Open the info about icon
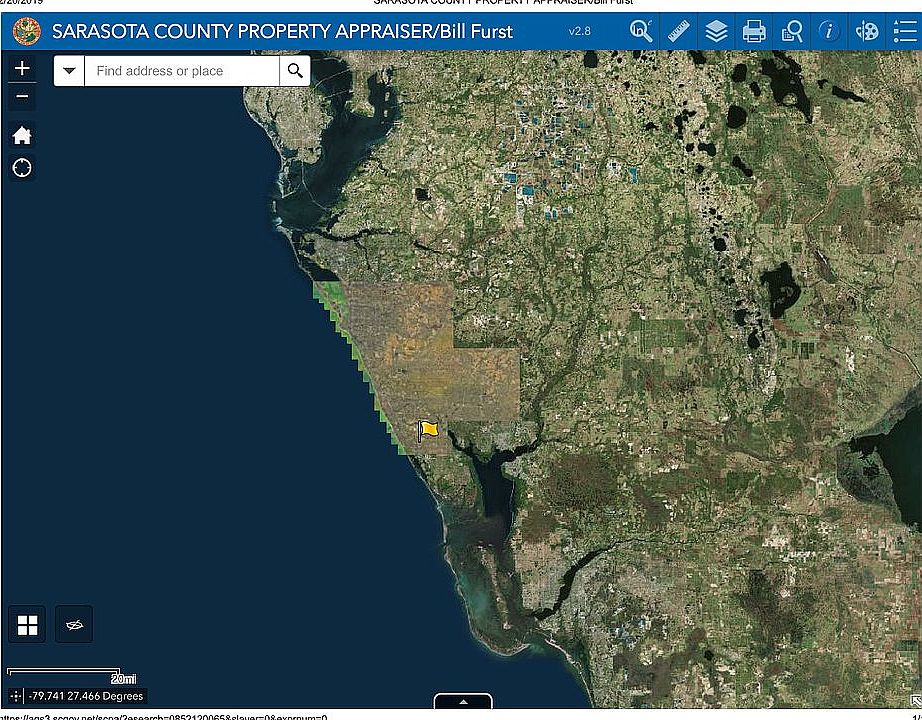This screenshot has width=922, height=720. (829, 31)
